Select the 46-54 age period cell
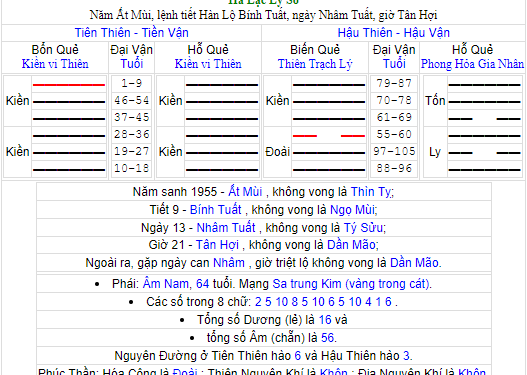527x375 pixels. click(131, 100)
